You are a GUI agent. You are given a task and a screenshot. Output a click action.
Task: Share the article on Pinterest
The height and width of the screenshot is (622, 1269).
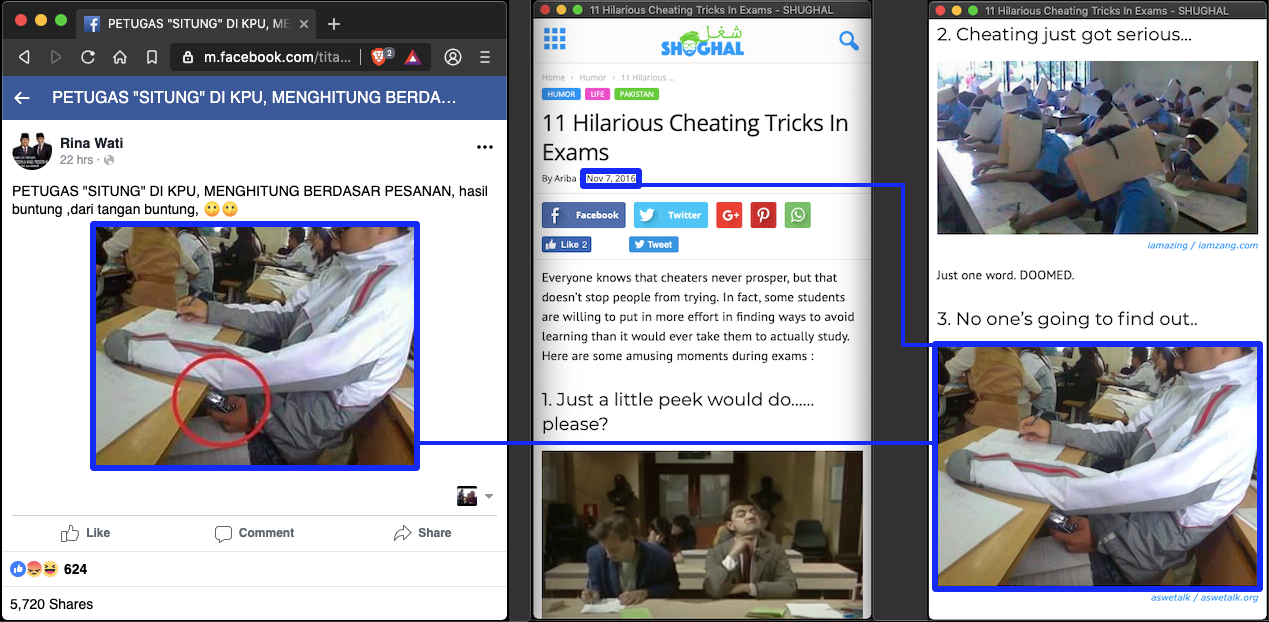(763, 215)
